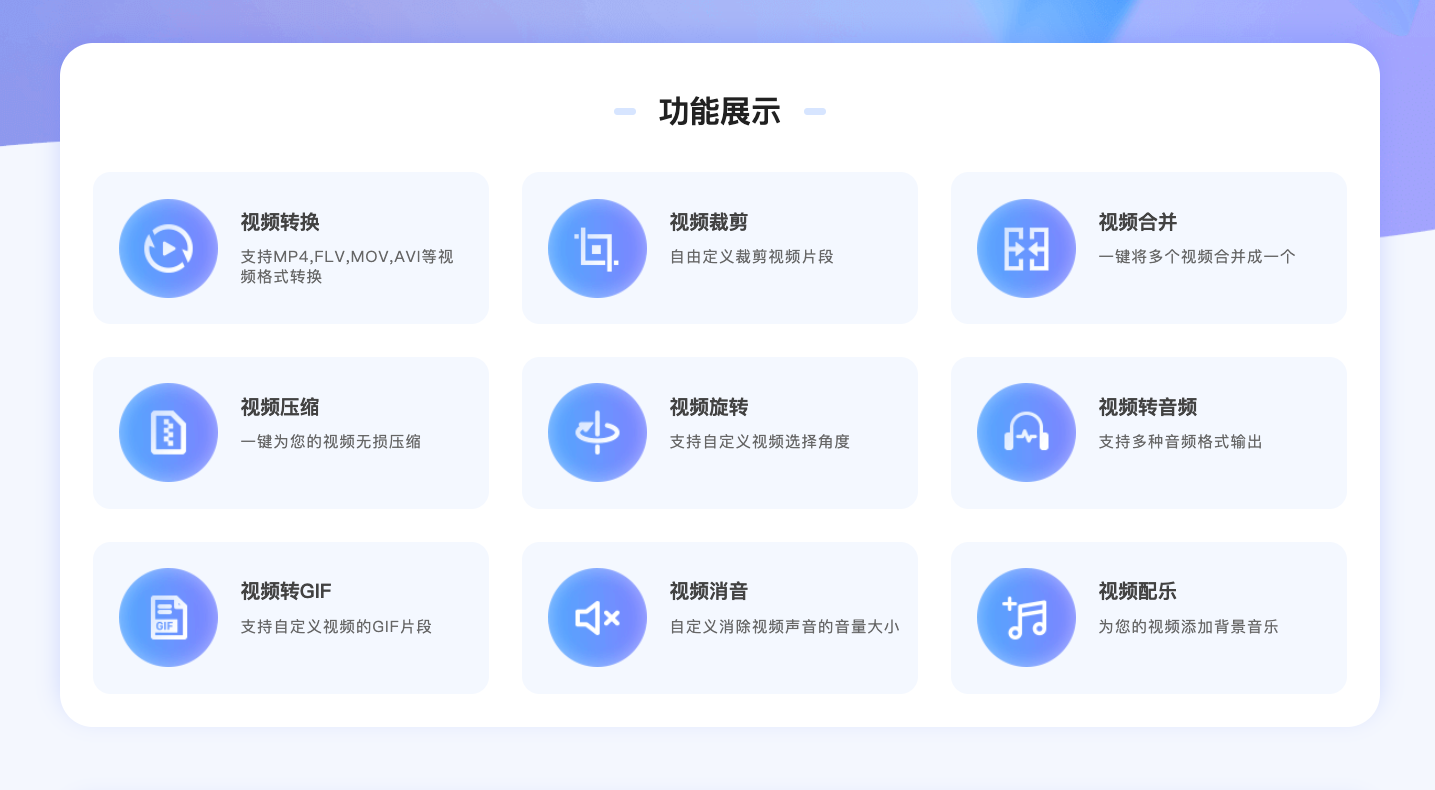Click the 视频转GIF document icon
Image resolution: width=1435 pixels, height=790 pixels.
(168, 617)
